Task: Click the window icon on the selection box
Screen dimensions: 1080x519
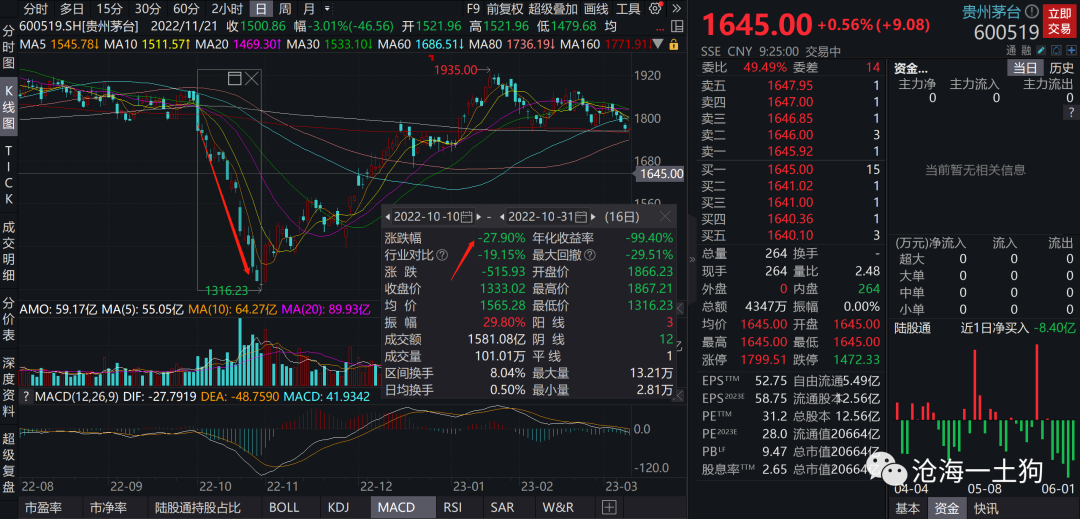Action: (236, 78)
